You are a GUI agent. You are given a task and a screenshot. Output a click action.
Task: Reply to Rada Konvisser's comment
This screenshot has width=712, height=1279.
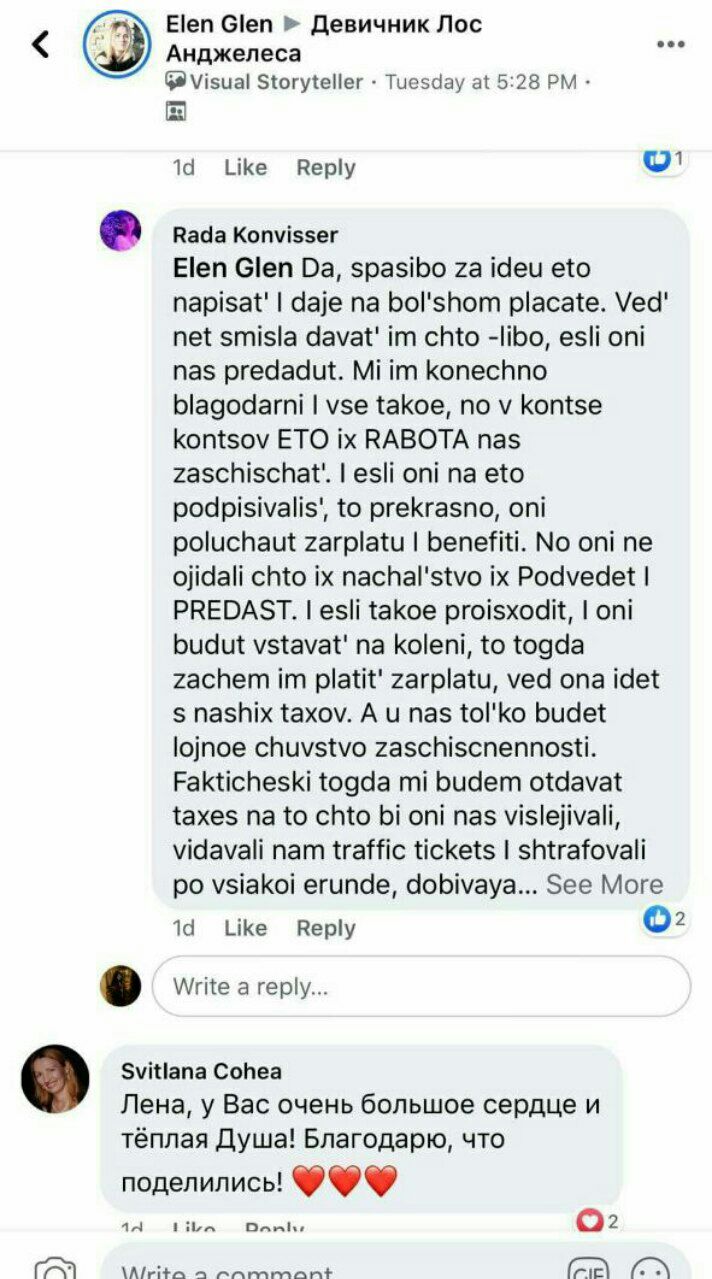(325, 928)
